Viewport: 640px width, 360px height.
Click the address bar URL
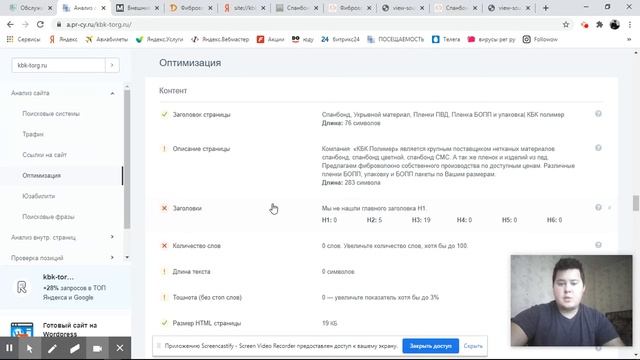[99, 24]
